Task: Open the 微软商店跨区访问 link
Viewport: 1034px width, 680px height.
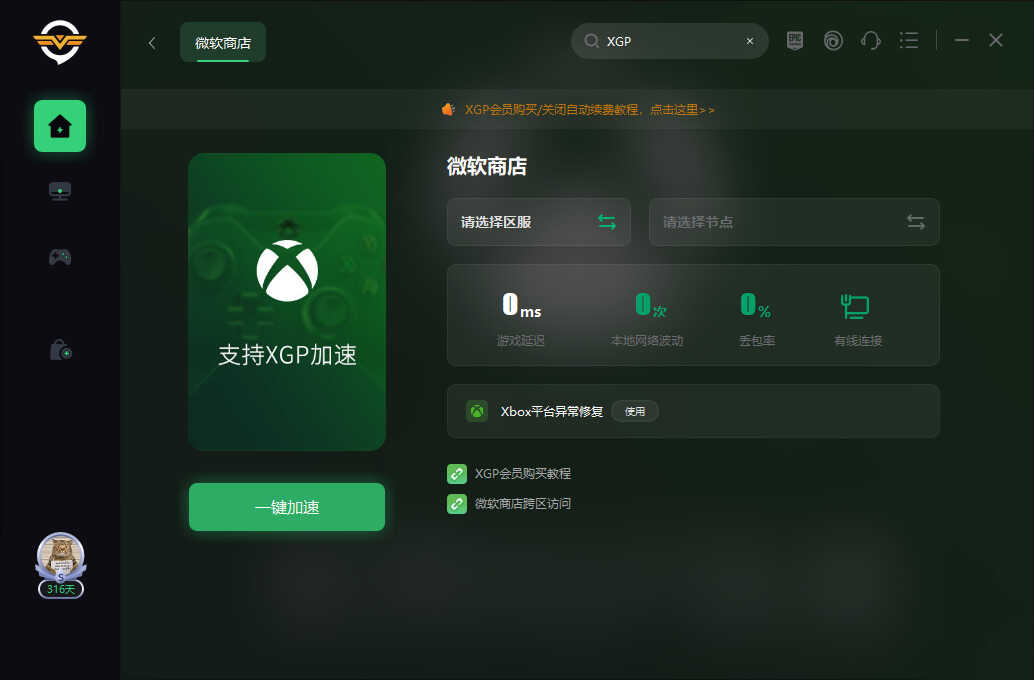Action: pos(523,504)
